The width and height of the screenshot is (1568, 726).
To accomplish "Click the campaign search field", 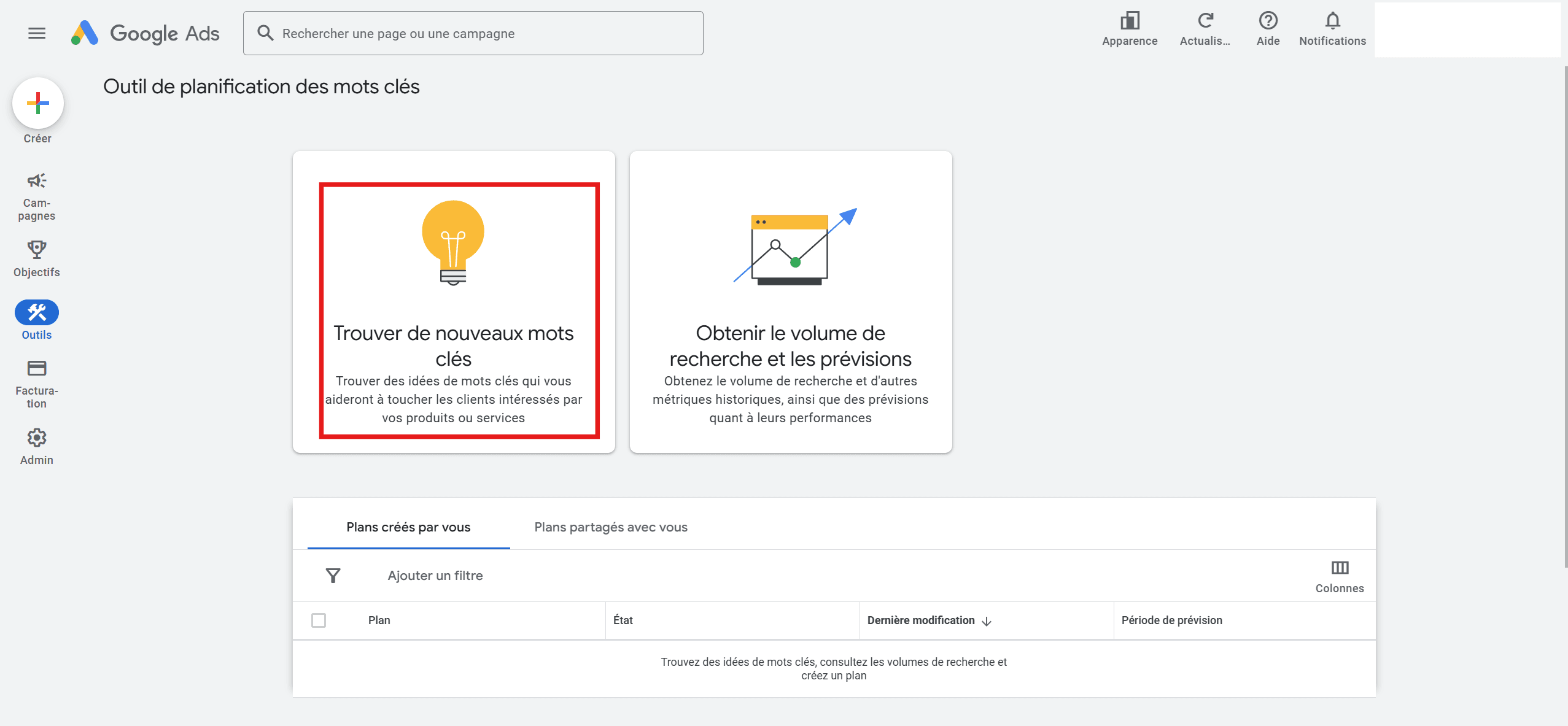I will click(473, 33).
